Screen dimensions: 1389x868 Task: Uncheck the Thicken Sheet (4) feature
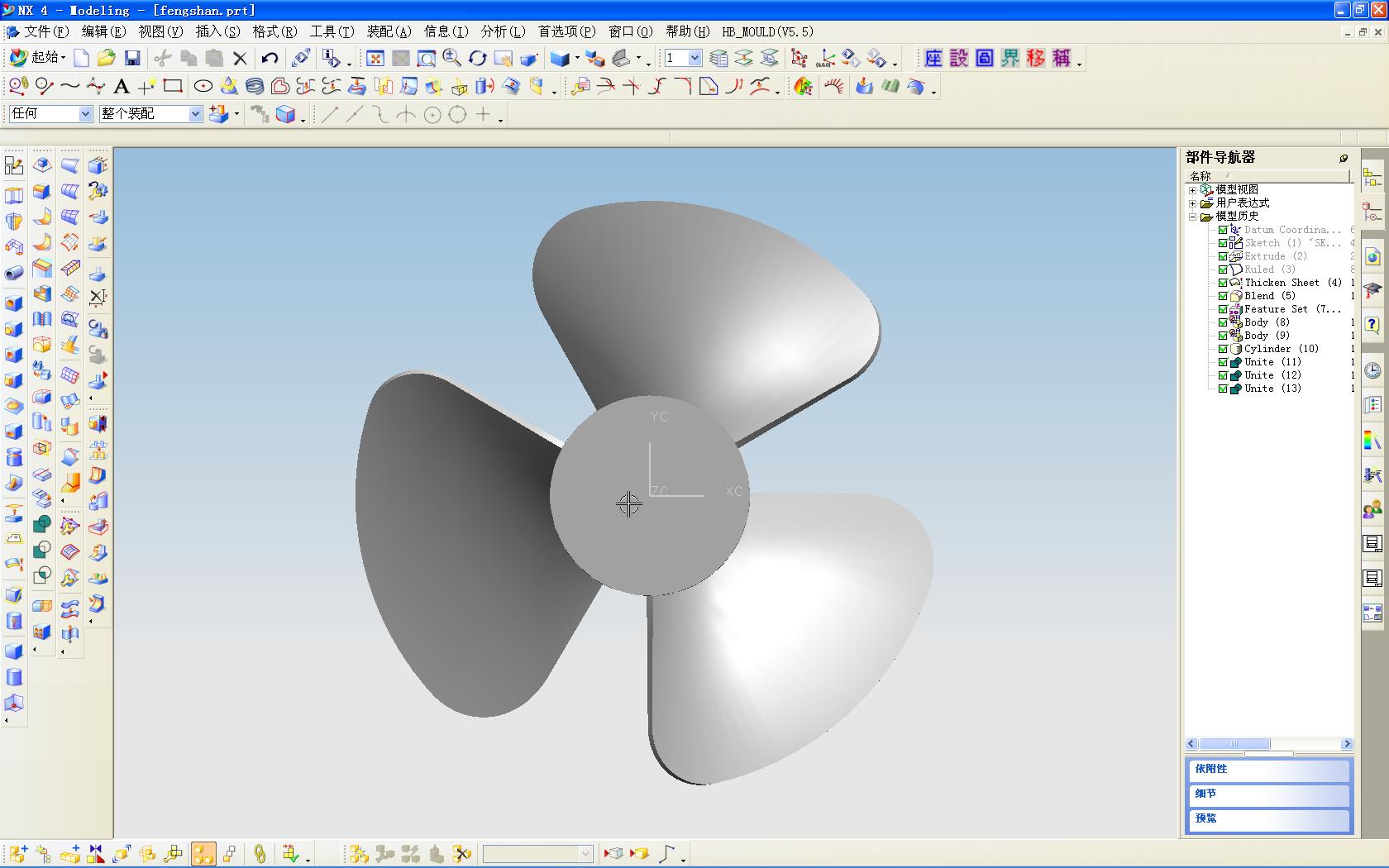point(1223,283)
